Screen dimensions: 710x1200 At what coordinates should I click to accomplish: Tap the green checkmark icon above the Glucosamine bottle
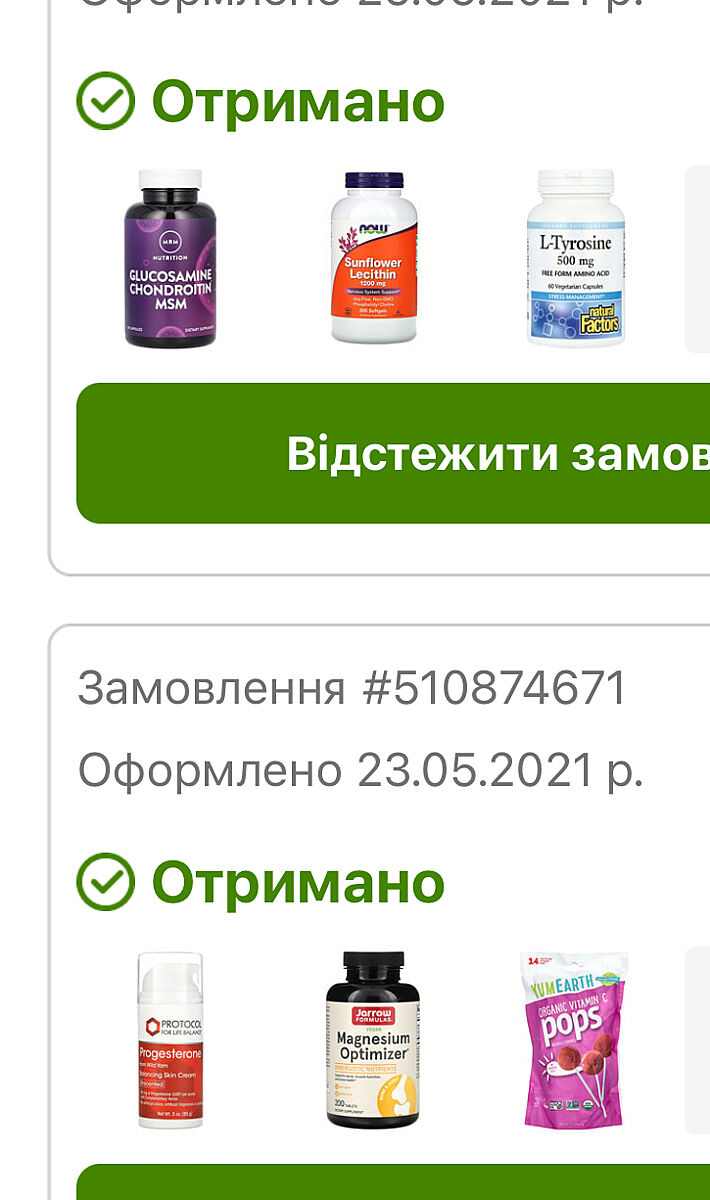click(x=105, y=101)
